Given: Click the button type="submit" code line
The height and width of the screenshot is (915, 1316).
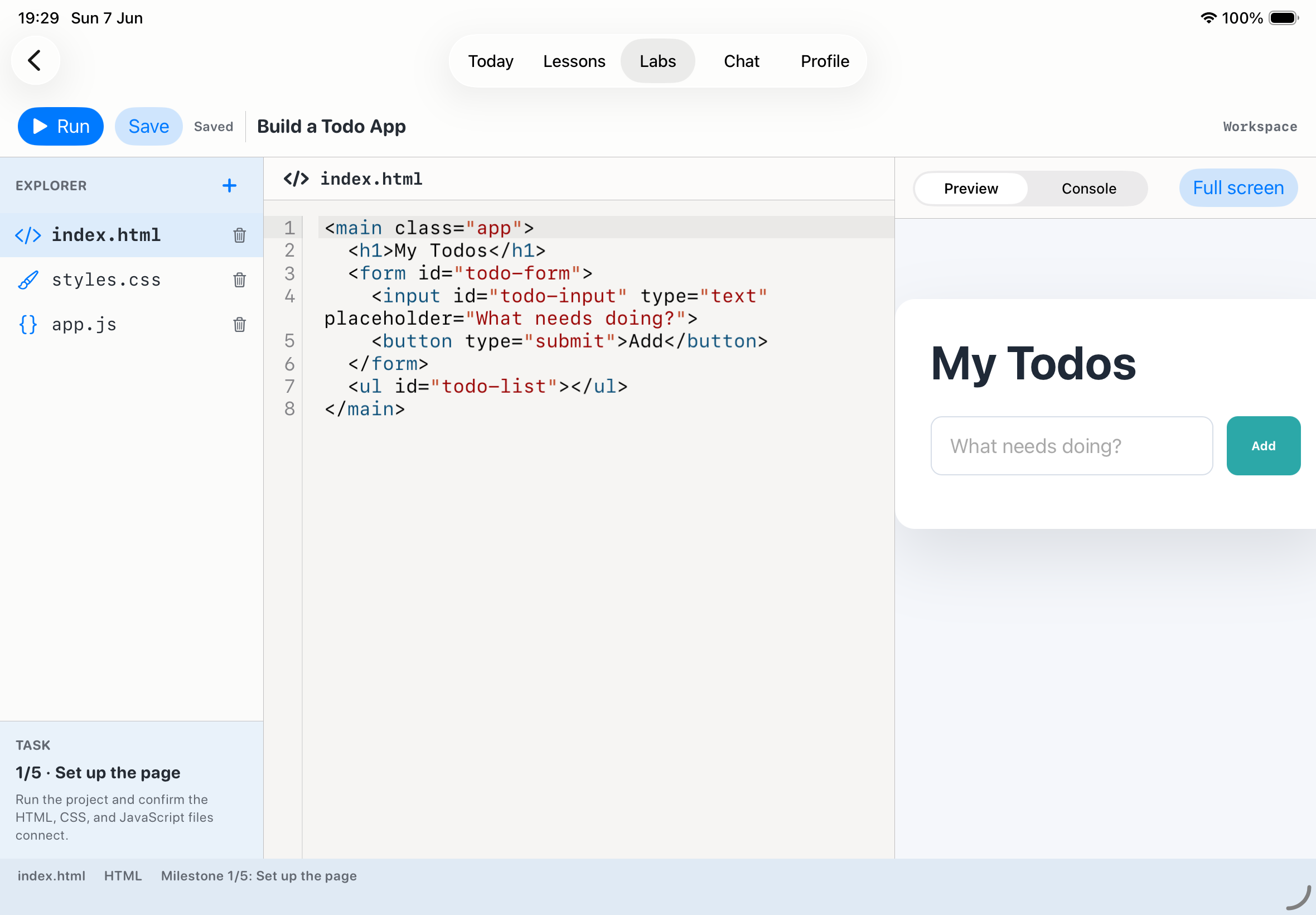Looking at the screenshot, I should pos(569,341).
